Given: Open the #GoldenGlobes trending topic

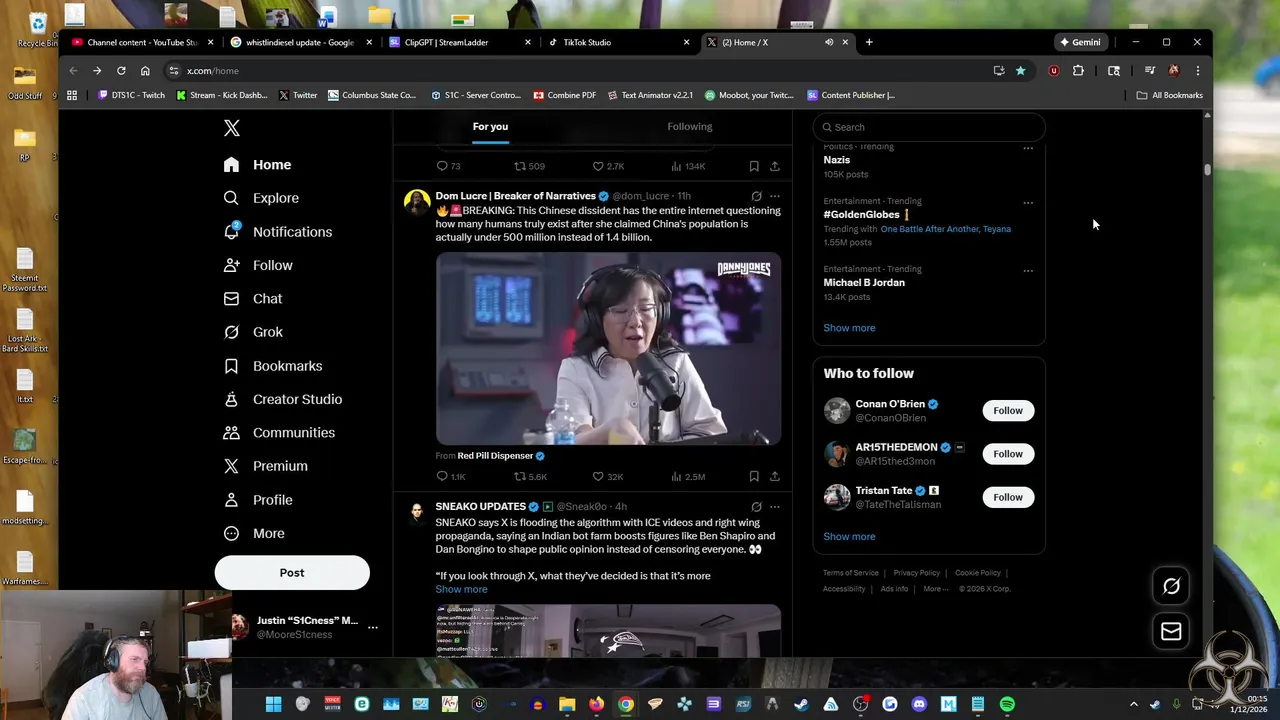Looking at the screenshot, I should [861, 215].
